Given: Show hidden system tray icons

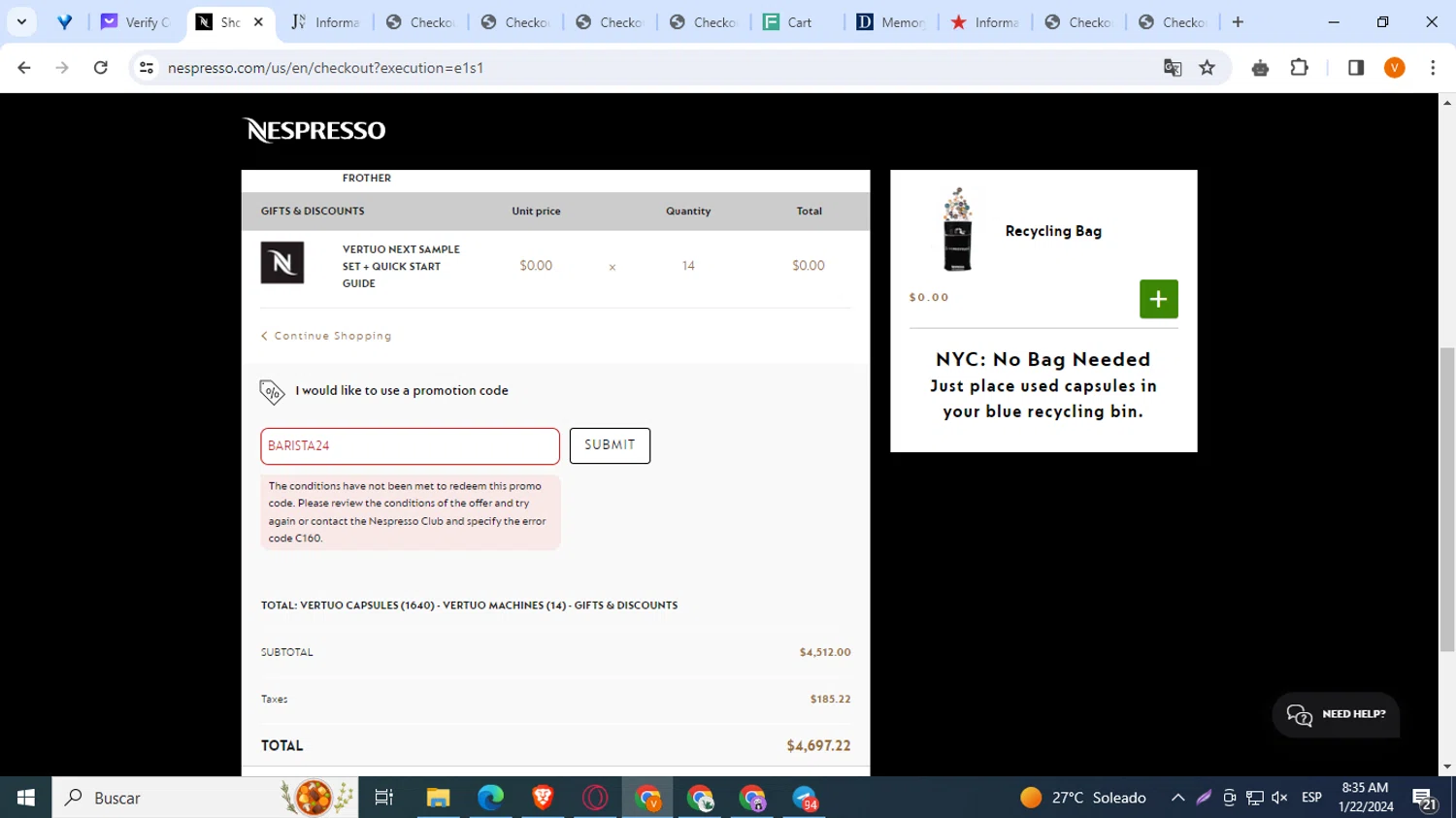Looking at the screenshot, I should (x=1177, y=798).
